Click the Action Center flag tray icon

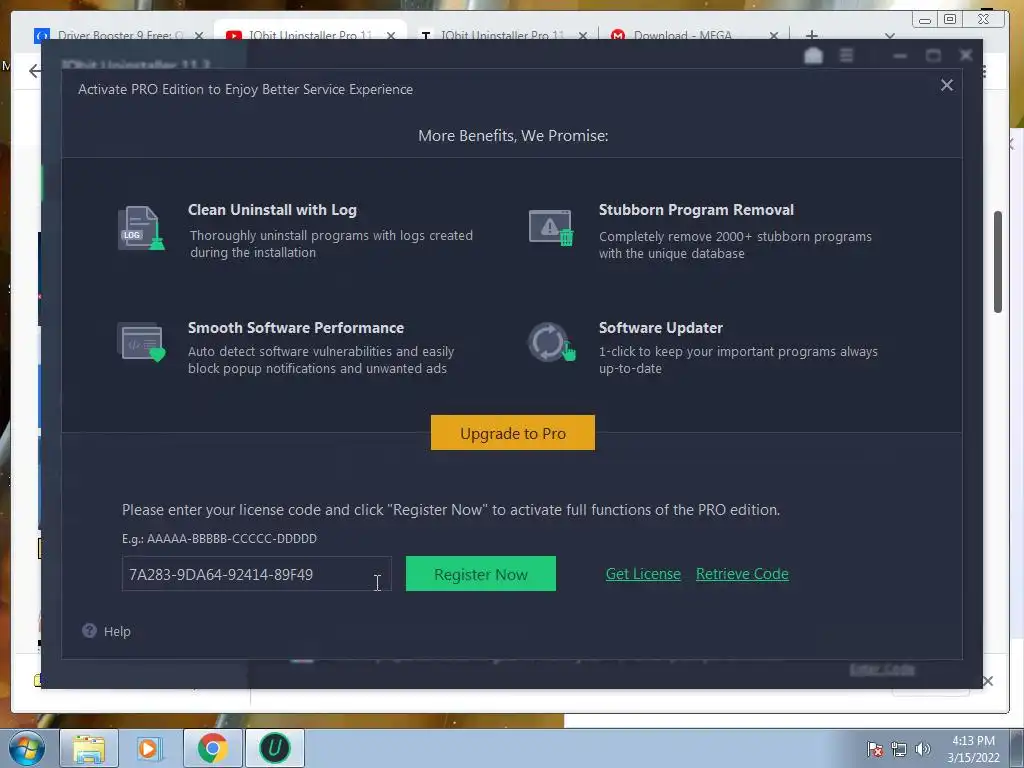[x=875, y=749]
